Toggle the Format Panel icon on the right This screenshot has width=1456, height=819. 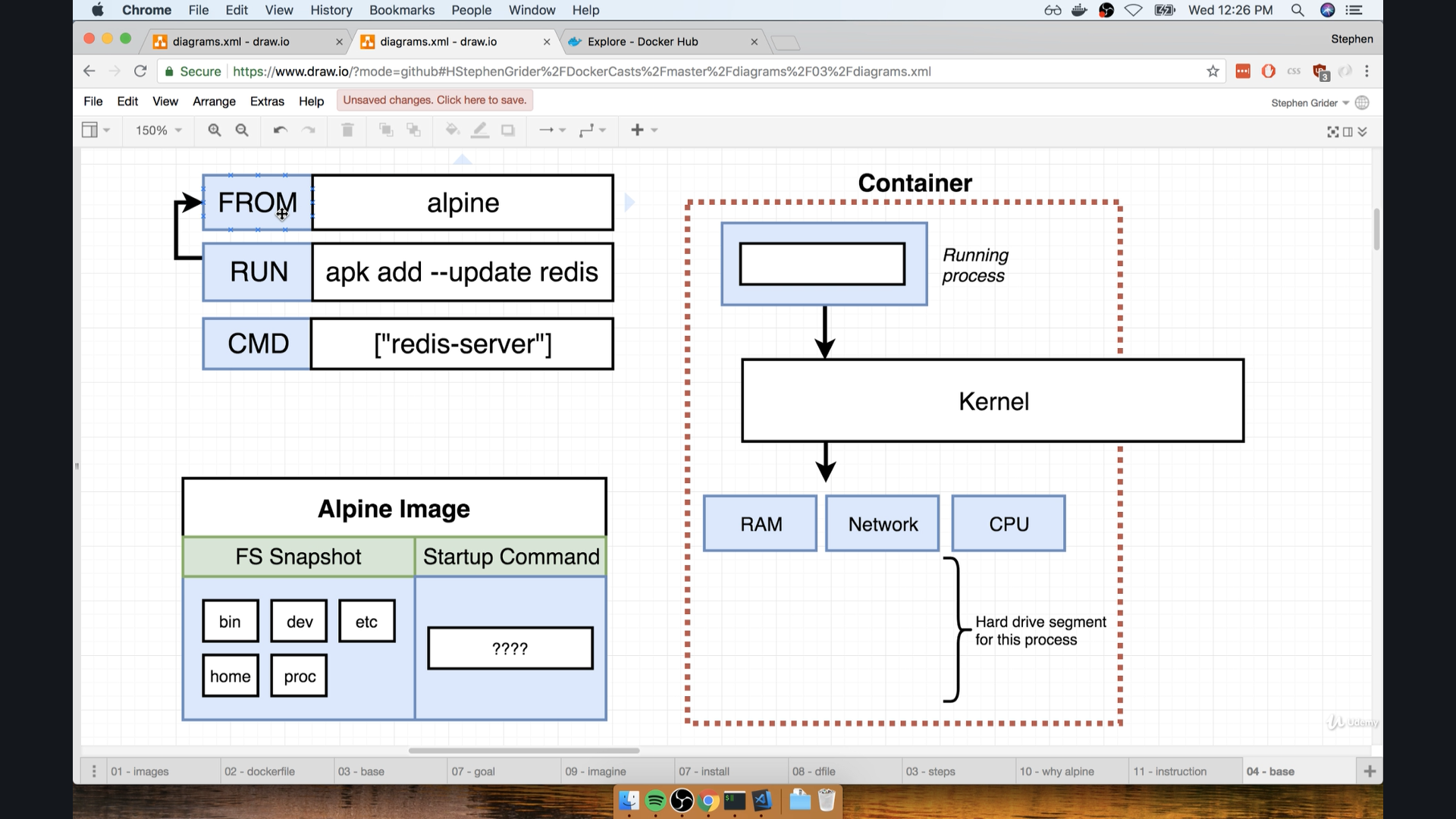pyautogui.click(x=1348, y=130)
